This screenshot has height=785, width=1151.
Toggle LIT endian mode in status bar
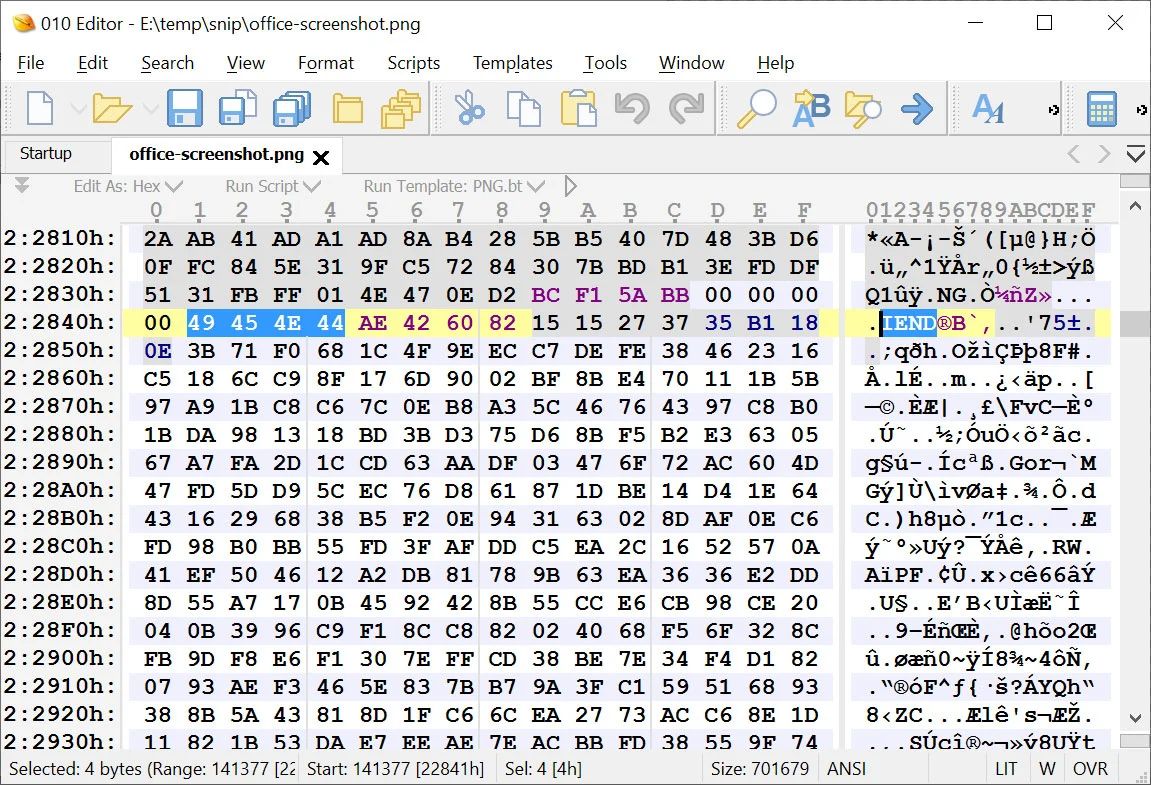tap(1005, 769)
